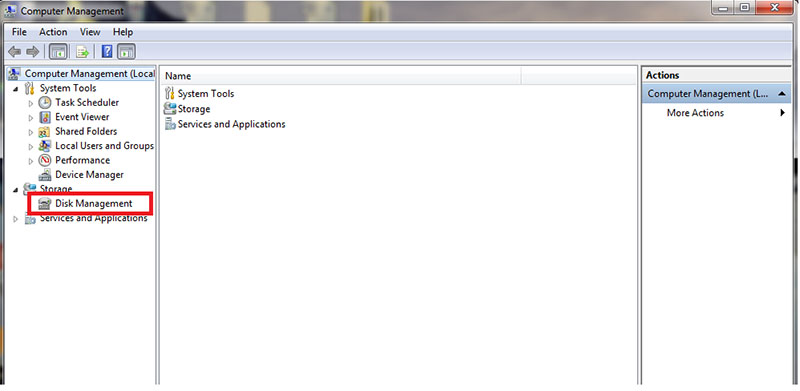Click the Device Manager icon in tree
The width and height of the screenshot is (800, 391).
[x=45, y=175]
